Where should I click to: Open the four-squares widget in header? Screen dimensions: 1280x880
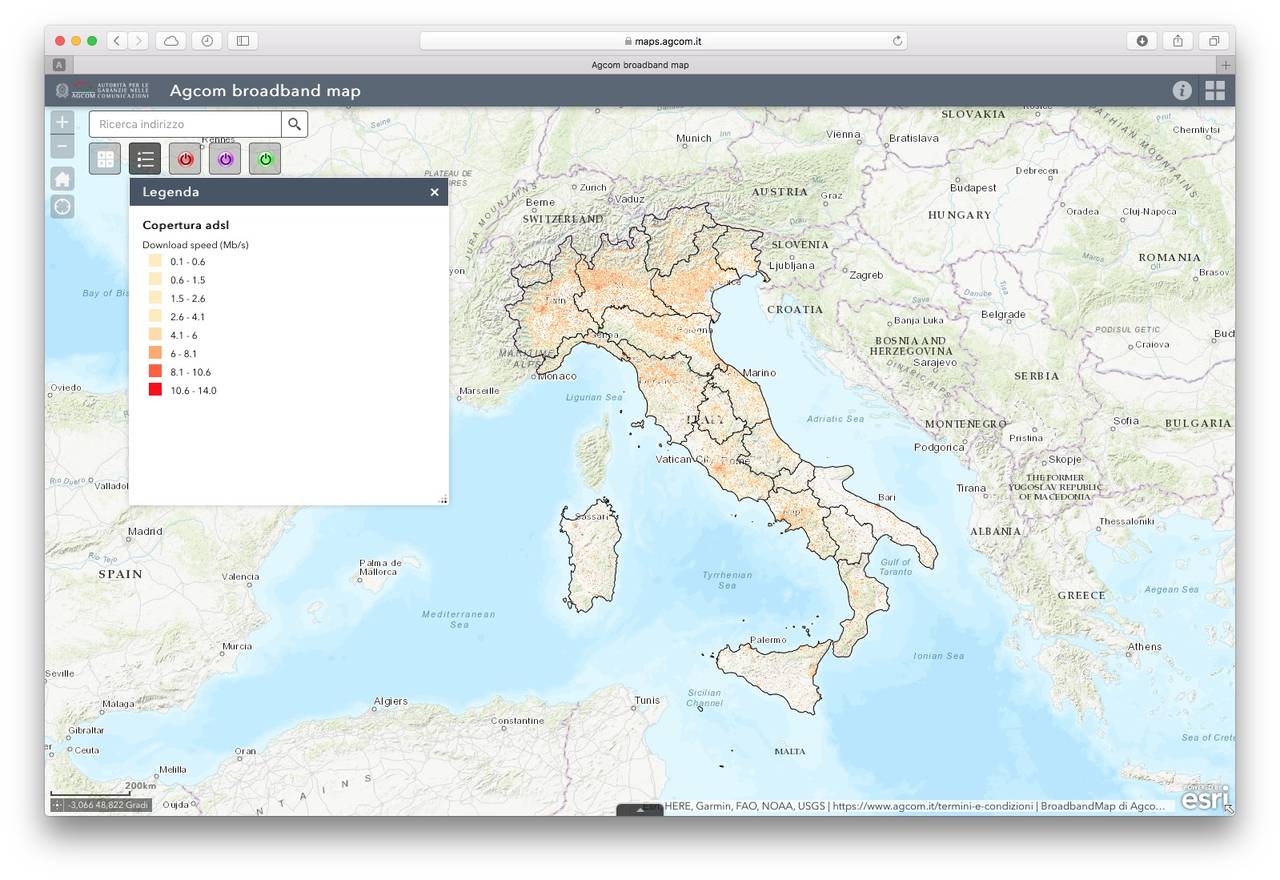click(x=1214, y=91)
